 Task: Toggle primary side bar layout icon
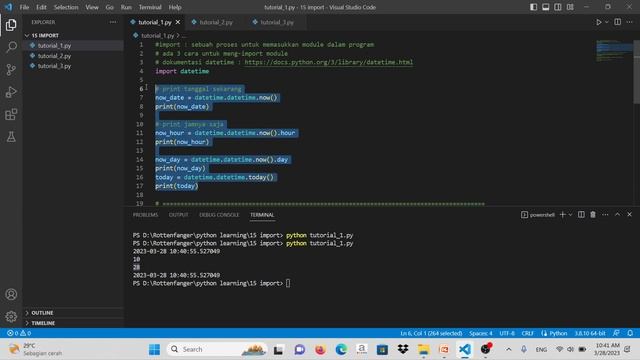pyautogui.click(x=533, y=7)
